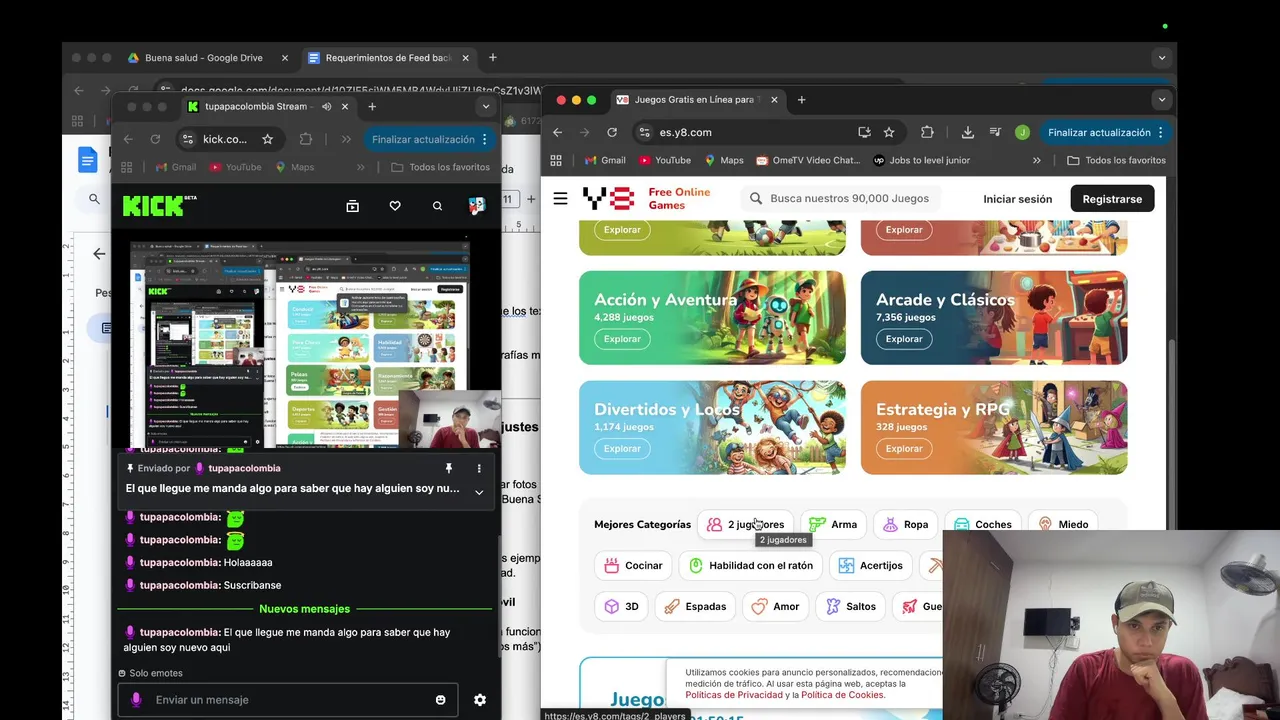The width and height of the screenshot is (1280, 720).
Task: Open 'Jobs to level junior' bookmark
Action: (921, 160)
